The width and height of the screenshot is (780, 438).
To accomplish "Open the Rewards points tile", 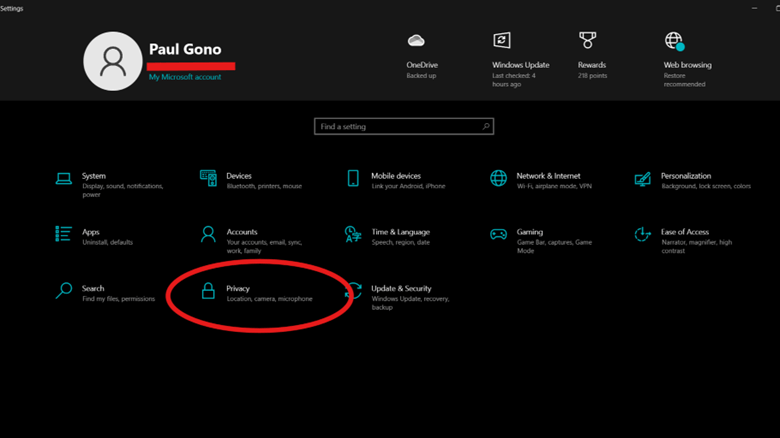I will (592, 58).
